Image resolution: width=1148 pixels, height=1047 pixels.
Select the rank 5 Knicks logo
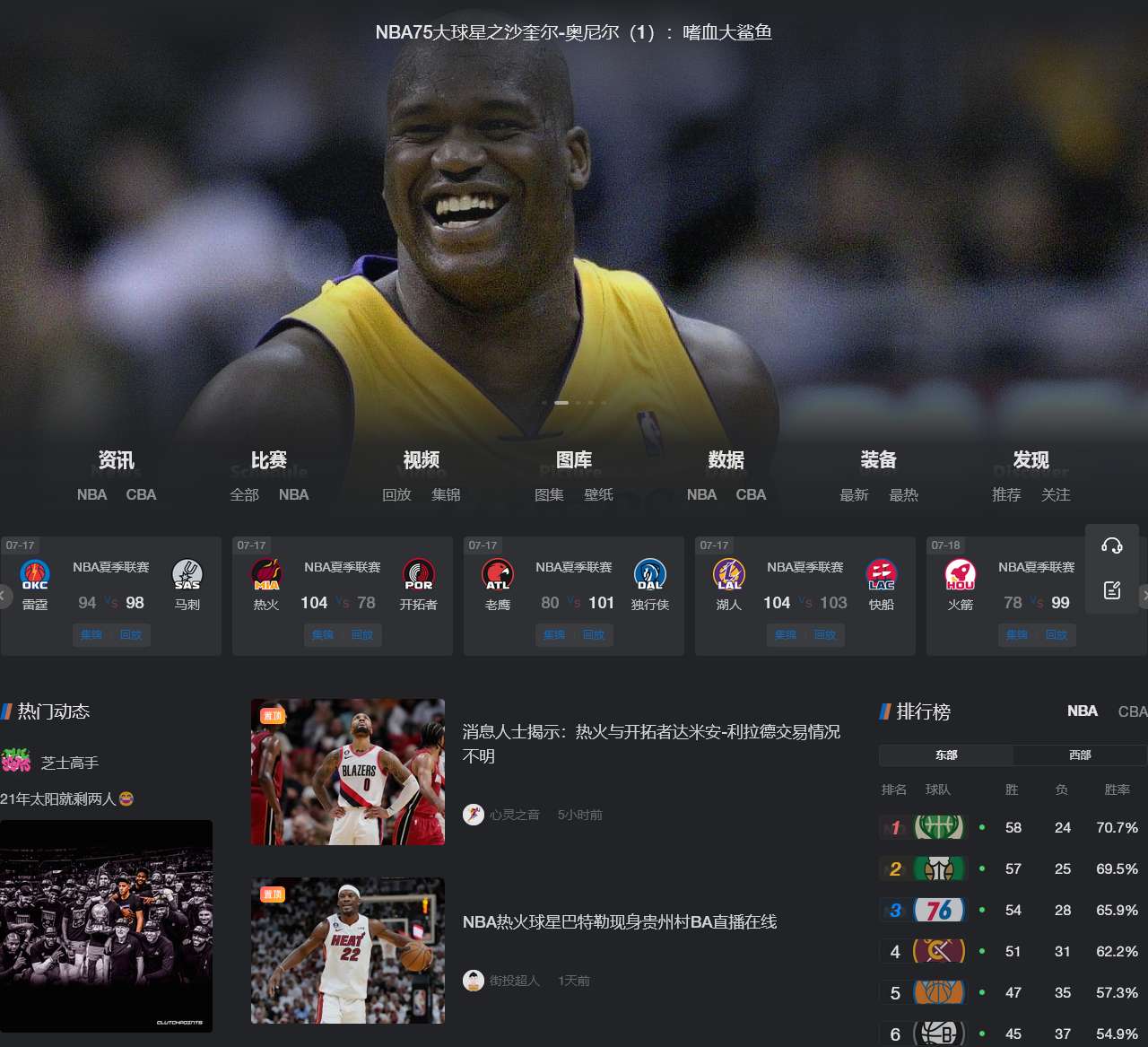tap(939, 992)
